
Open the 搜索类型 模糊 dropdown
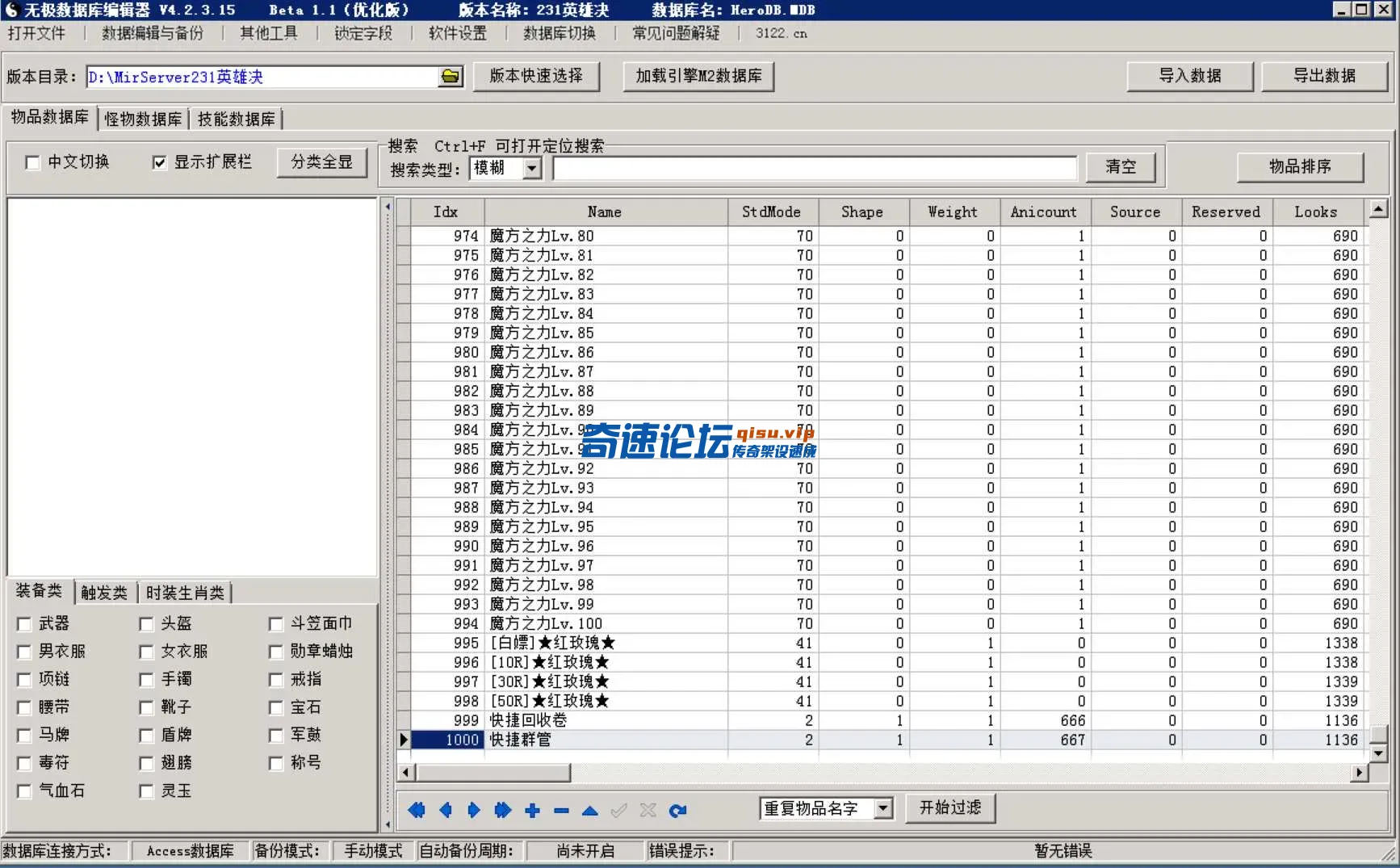click(532, 168)
